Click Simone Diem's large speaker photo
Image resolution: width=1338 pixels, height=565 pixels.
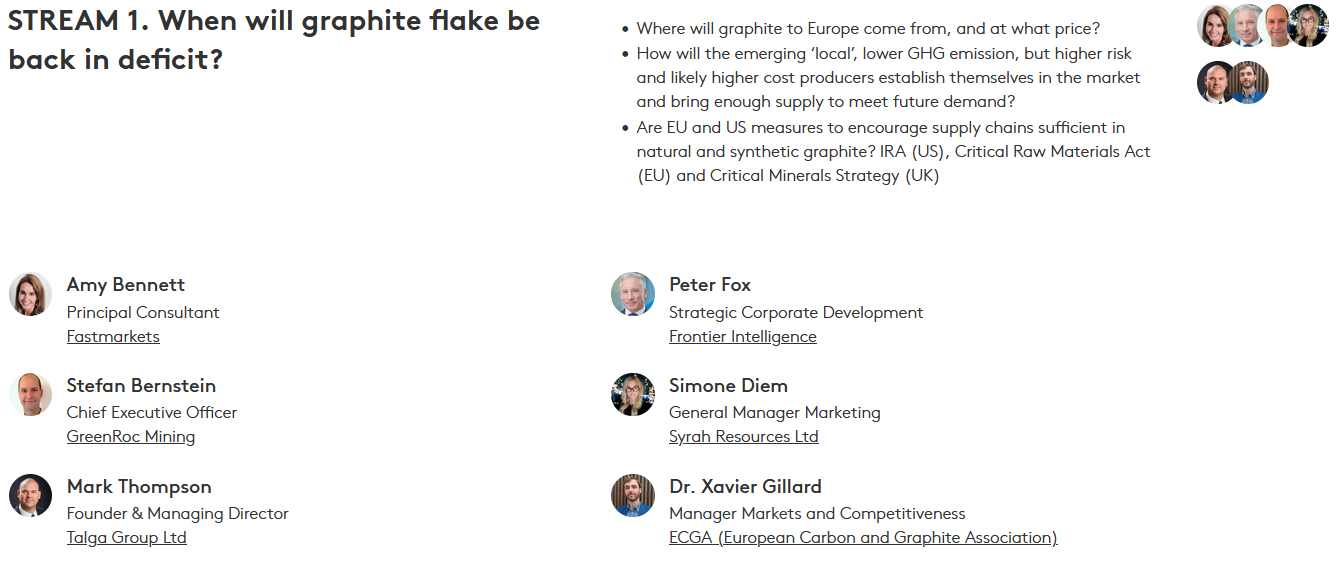[632, 395]
